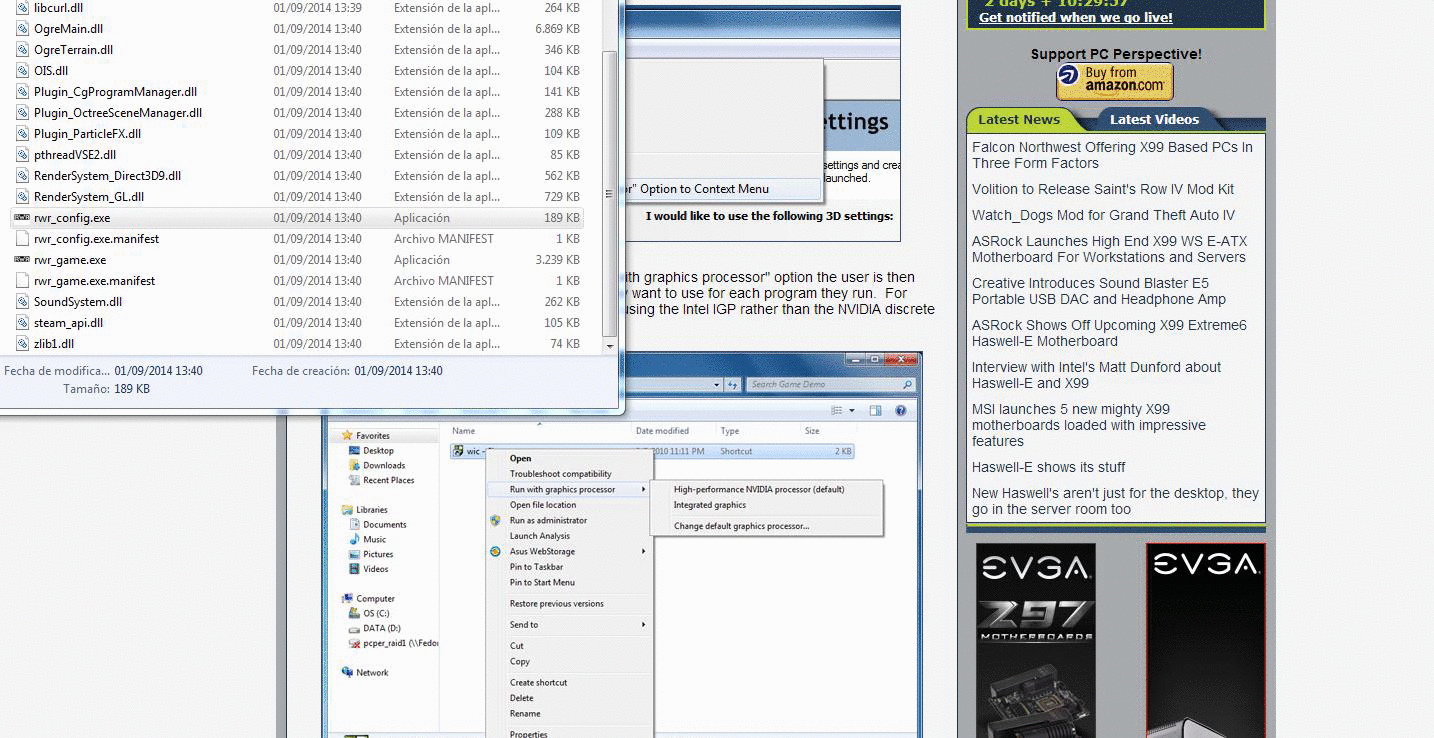The height and width of the screenshot is (738, 1434).
Task: Open the MSI 5 new mighty X99 motherboards link
Action: (x=1089, y=425)
